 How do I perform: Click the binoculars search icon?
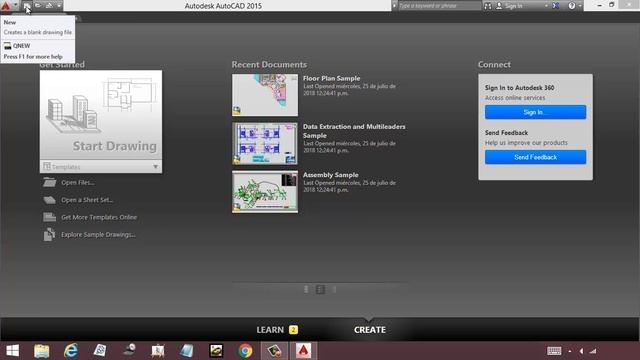click(488, 6)
